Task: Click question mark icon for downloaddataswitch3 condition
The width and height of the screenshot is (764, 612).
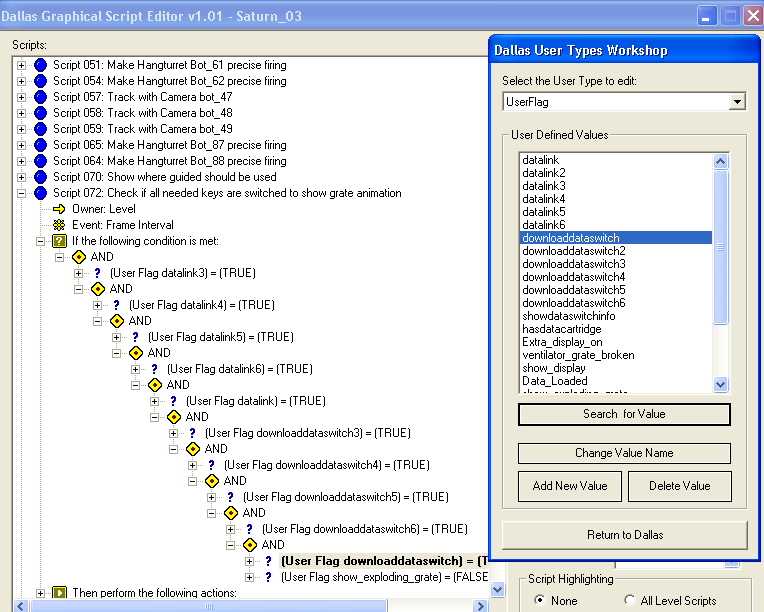Action: click(192, 433)
